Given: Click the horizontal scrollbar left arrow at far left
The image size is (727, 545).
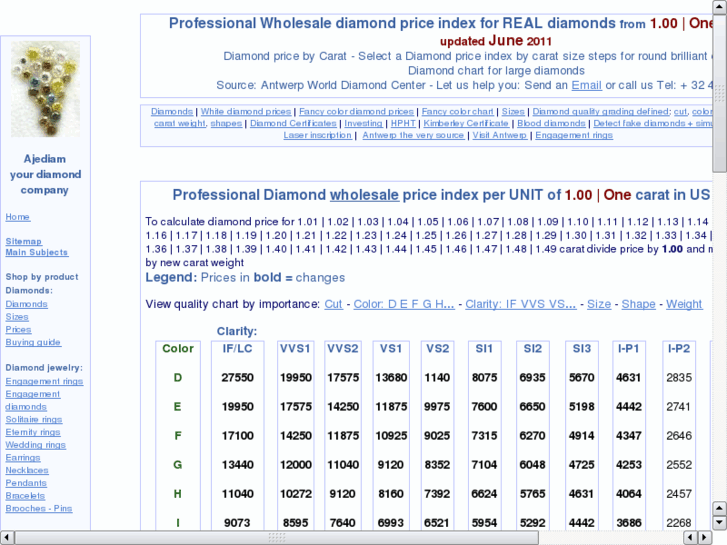Looking at the screenshot, I should coord(7,537).
